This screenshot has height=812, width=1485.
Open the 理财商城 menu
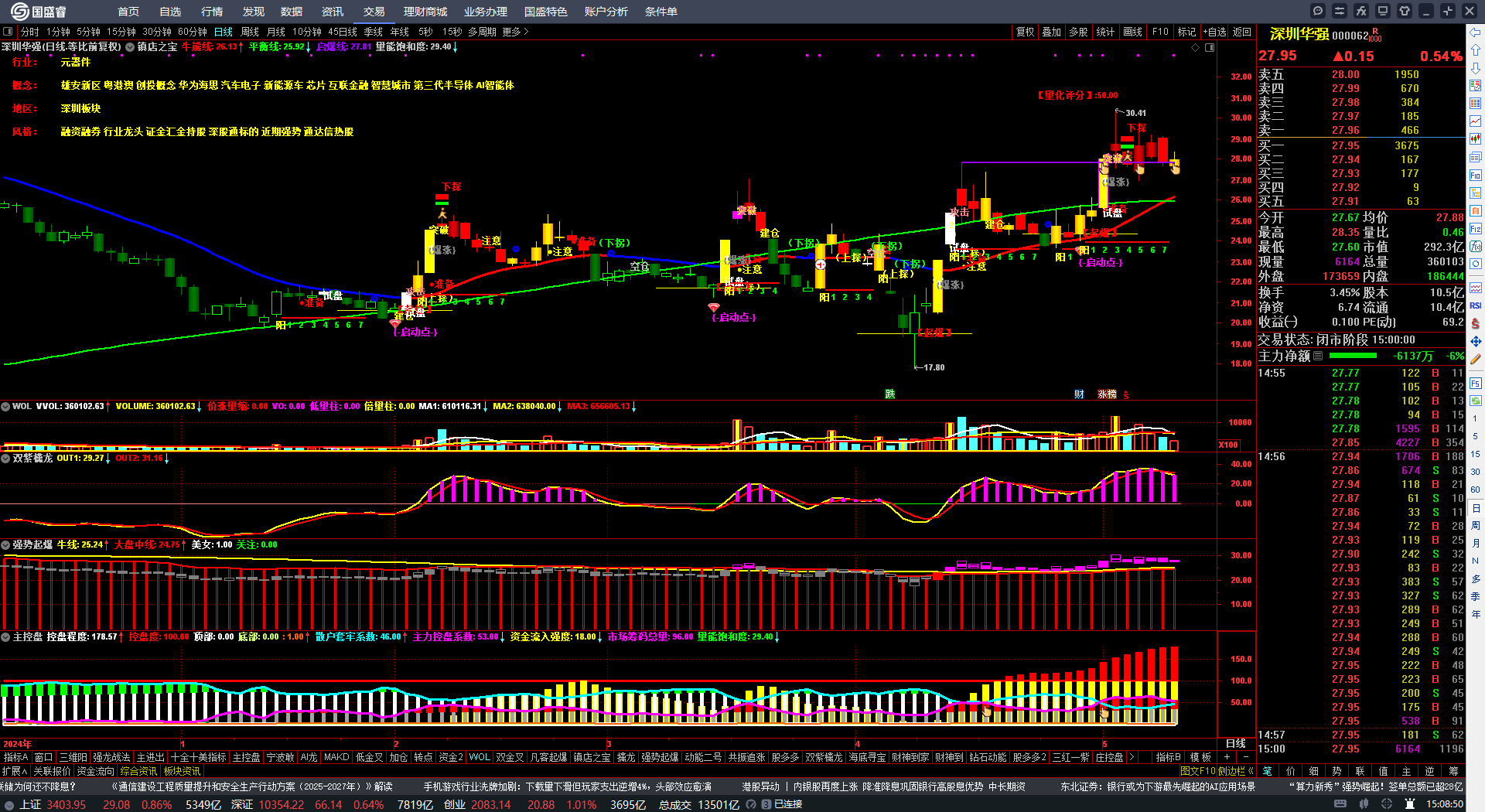tap(425, 12)
